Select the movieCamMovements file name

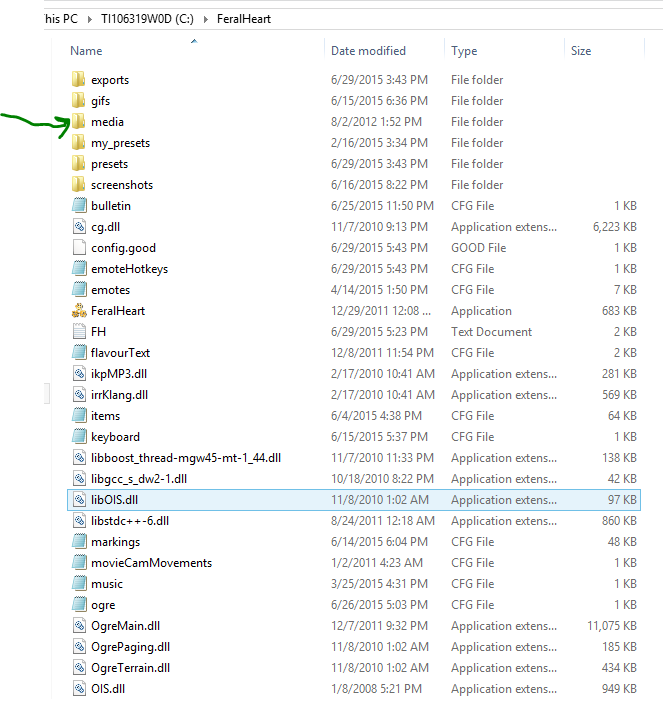click(151, 563)
